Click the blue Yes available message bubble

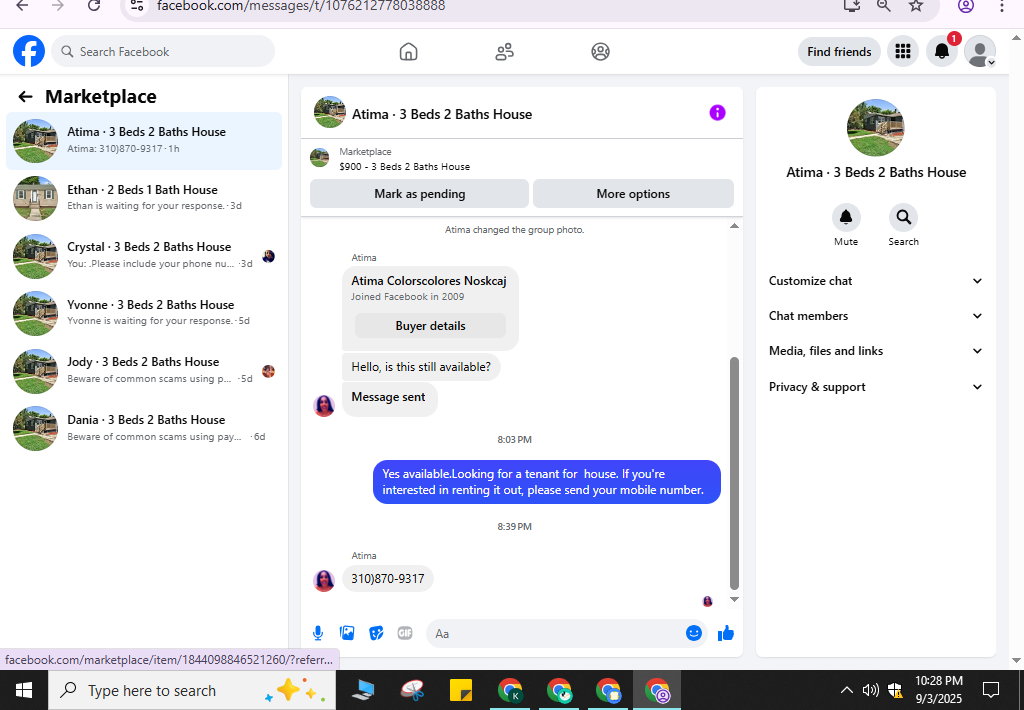click(x=547, y=482)
